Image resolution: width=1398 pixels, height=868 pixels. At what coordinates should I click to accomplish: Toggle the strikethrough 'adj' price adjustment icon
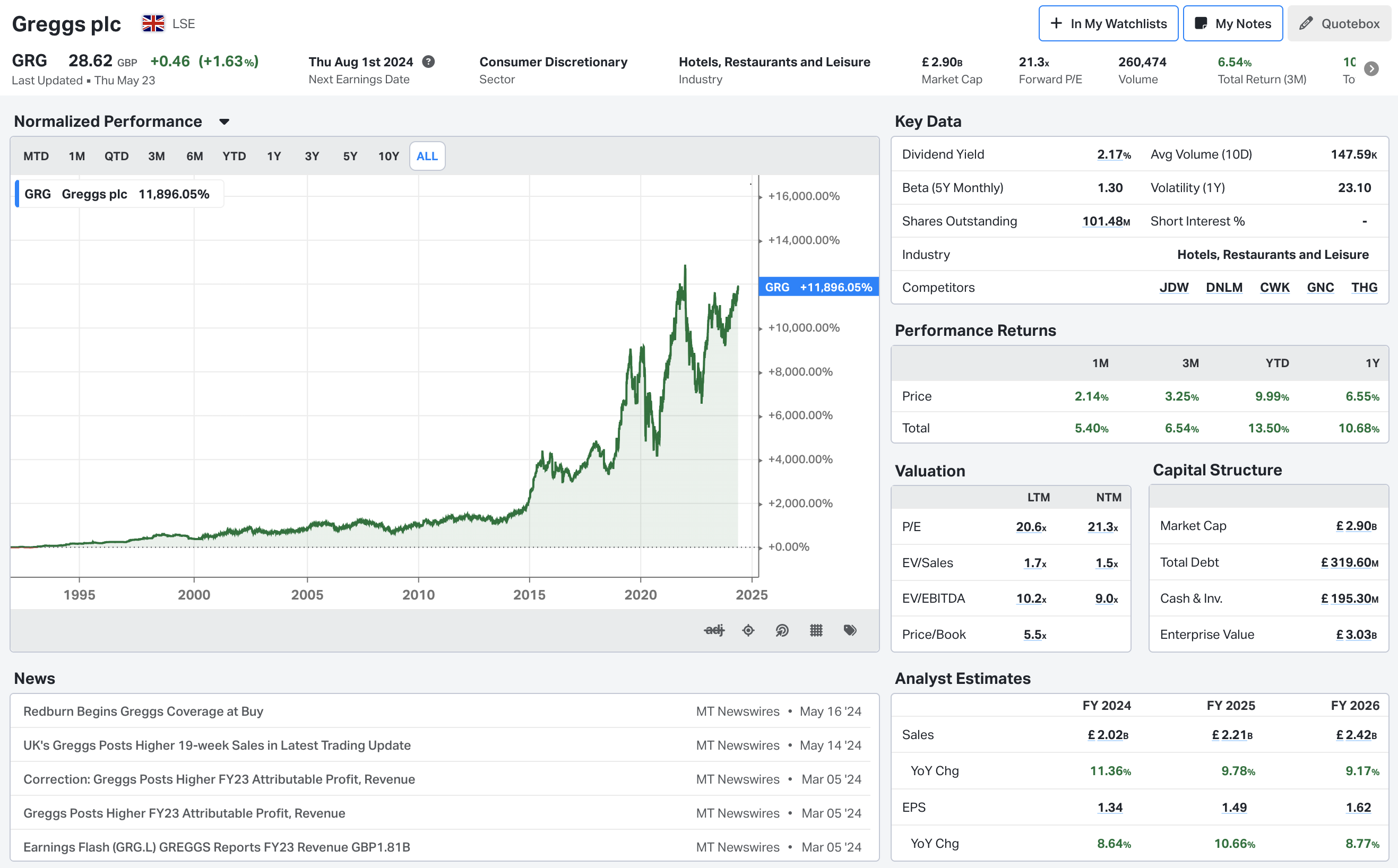(x=714, y=630)
